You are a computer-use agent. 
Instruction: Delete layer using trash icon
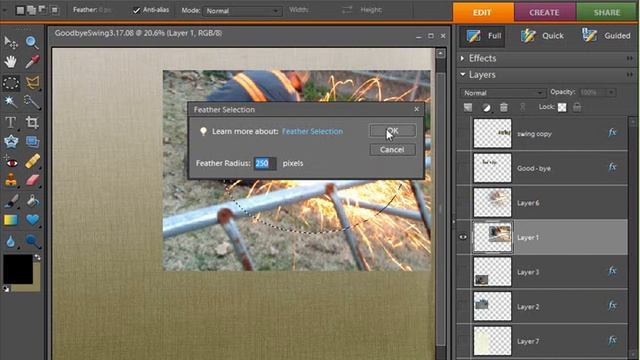click(x=504, y=107)
